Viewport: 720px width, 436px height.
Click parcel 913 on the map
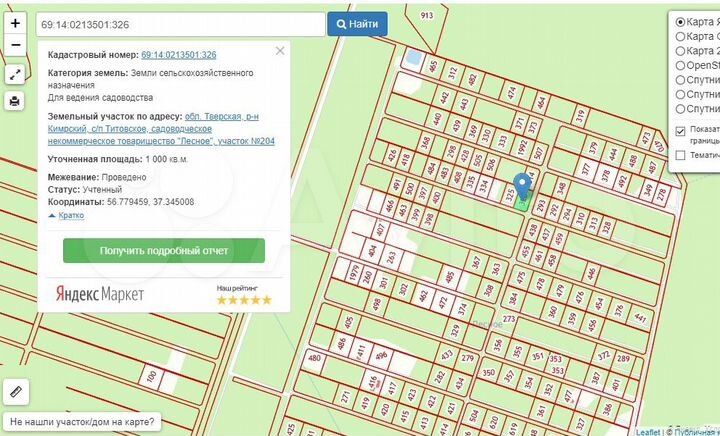427,16
